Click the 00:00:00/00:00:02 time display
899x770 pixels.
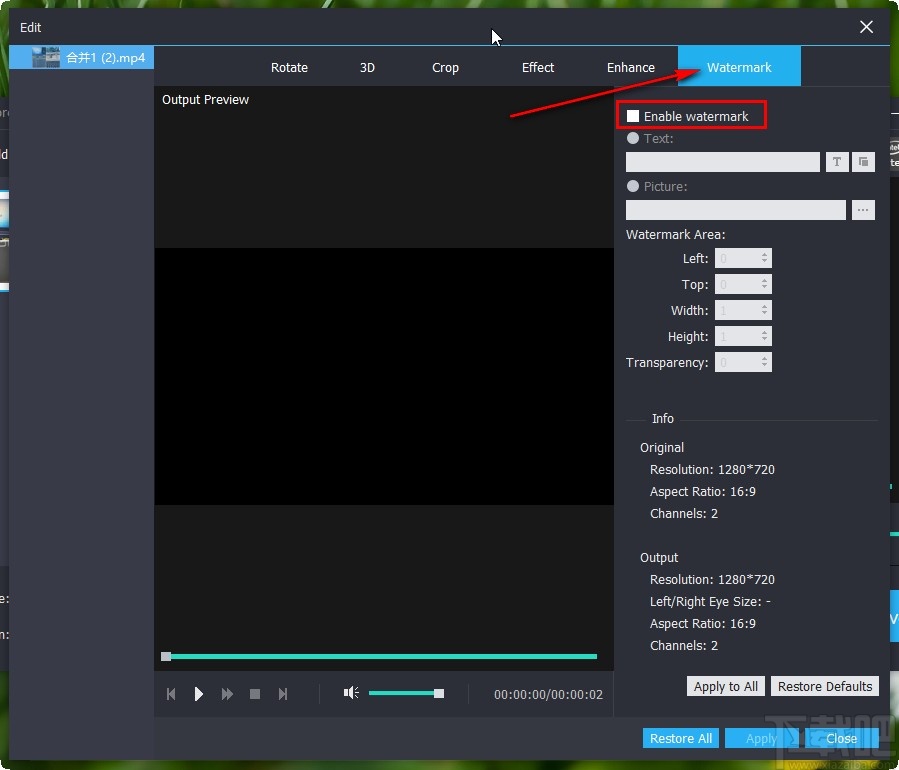point(548,694)
